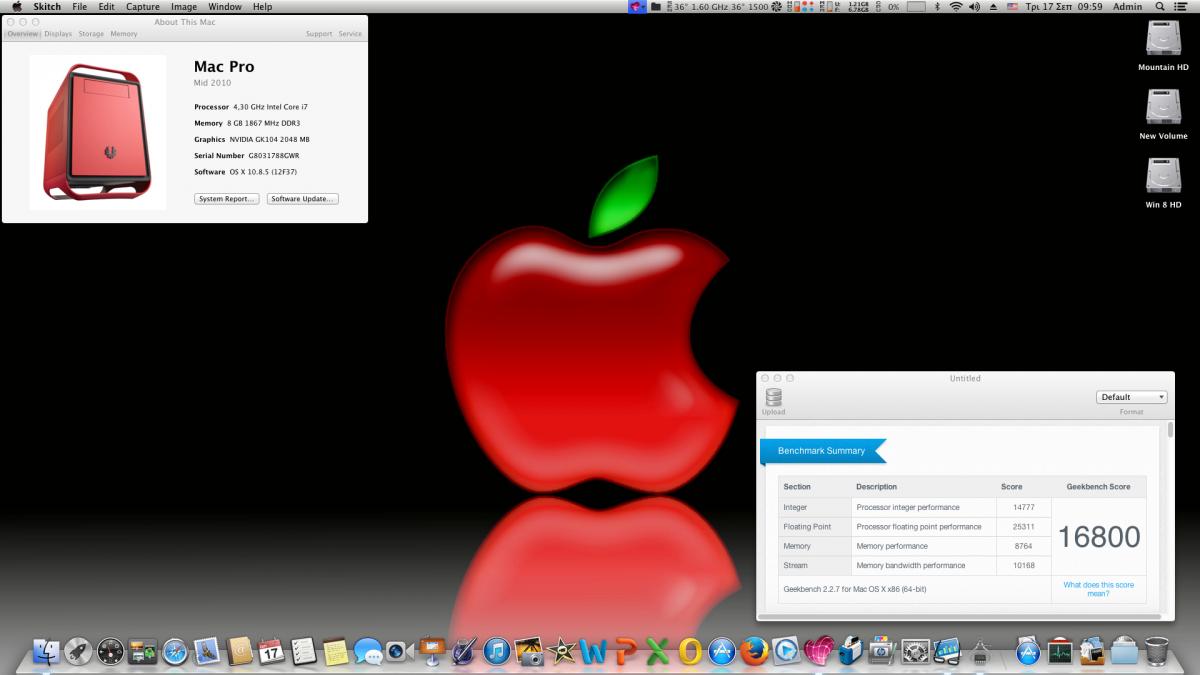Click the menu bar date and time
Image resolution: width=1200 pixels, height=675 pixels.
pos(1063,7)
